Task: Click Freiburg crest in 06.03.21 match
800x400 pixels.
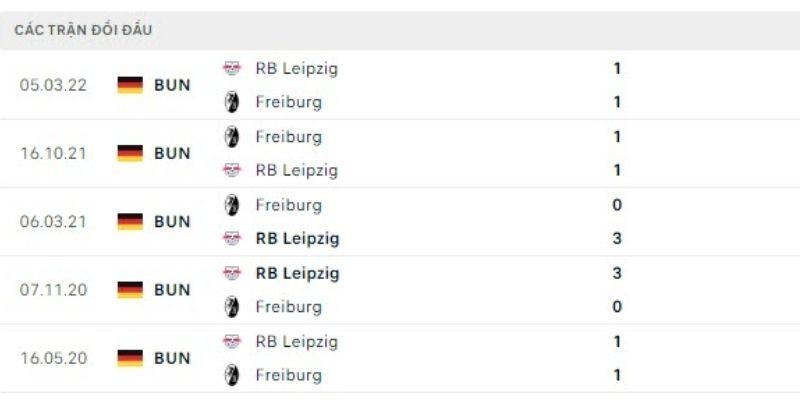Action: 232,205
